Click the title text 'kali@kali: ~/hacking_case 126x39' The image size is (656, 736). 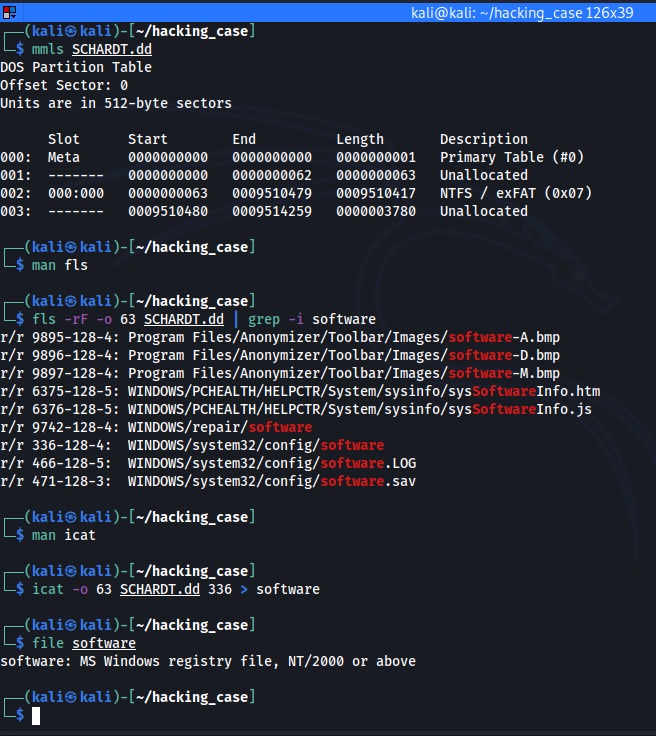[x=522, y=13]
